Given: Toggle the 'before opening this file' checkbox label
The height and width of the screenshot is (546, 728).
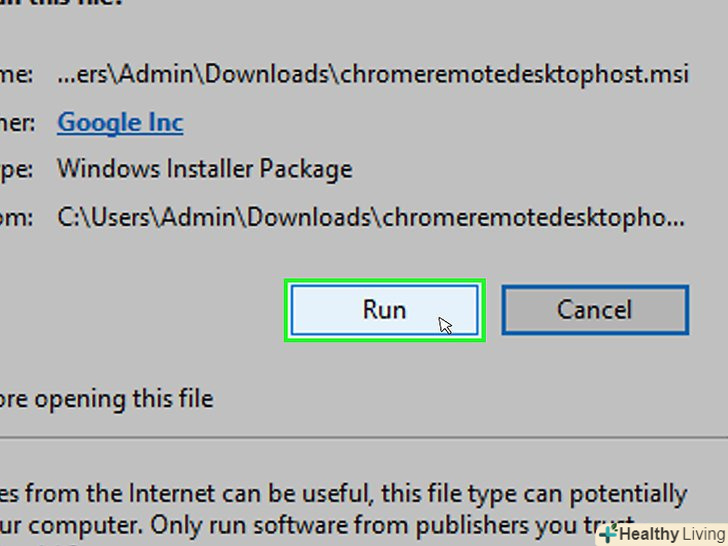Looking at the screenshot, I should (106, 399).
